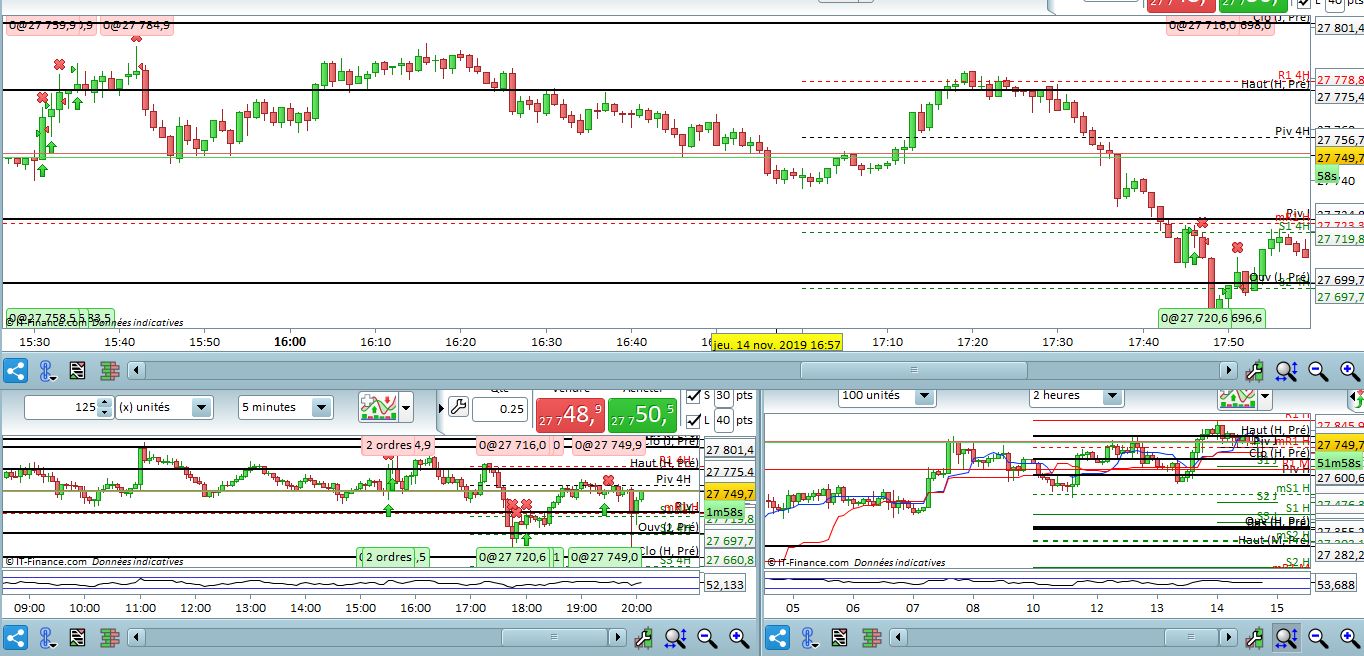This screenshot has width=1364, height=656.
Task: Click zoom-to-fit icon under the 5-minute chart
Action: click(x=675, y=637)
